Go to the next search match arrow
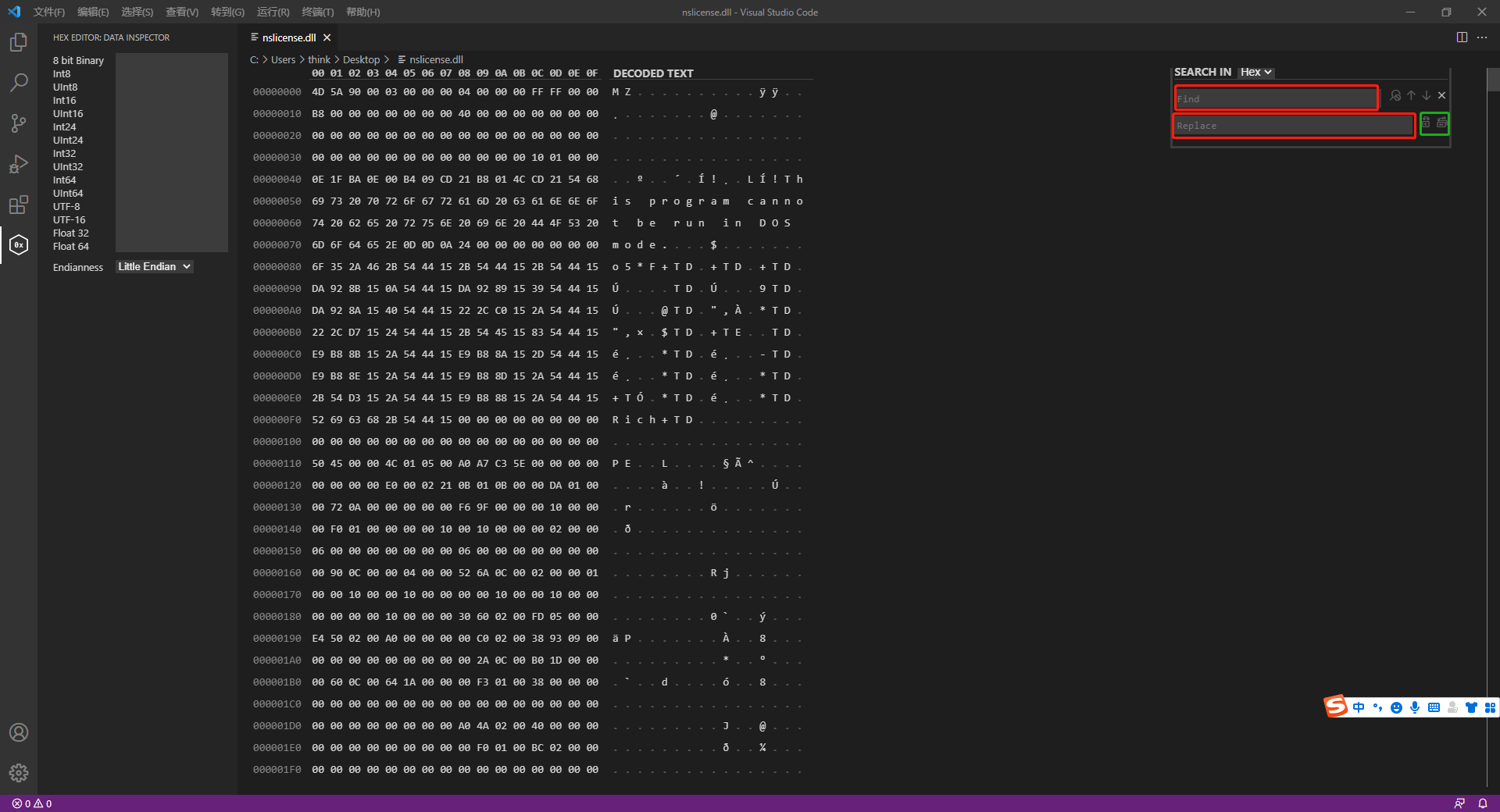Viewport: 1500px width, 812px height. point(1427,95)
